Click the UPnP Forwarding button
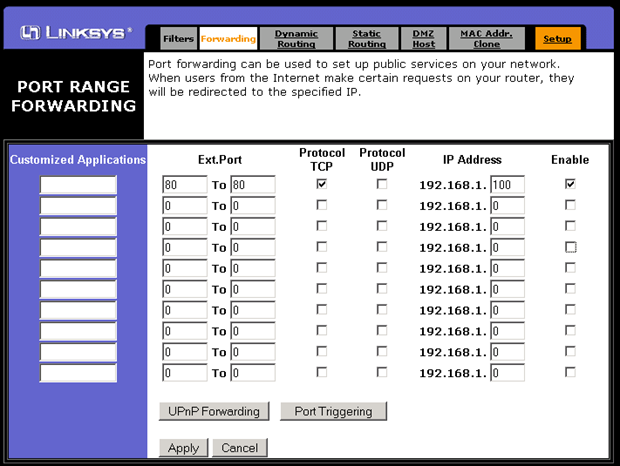The height and width of the screenshot is (466, 620). tap(214, 411)
